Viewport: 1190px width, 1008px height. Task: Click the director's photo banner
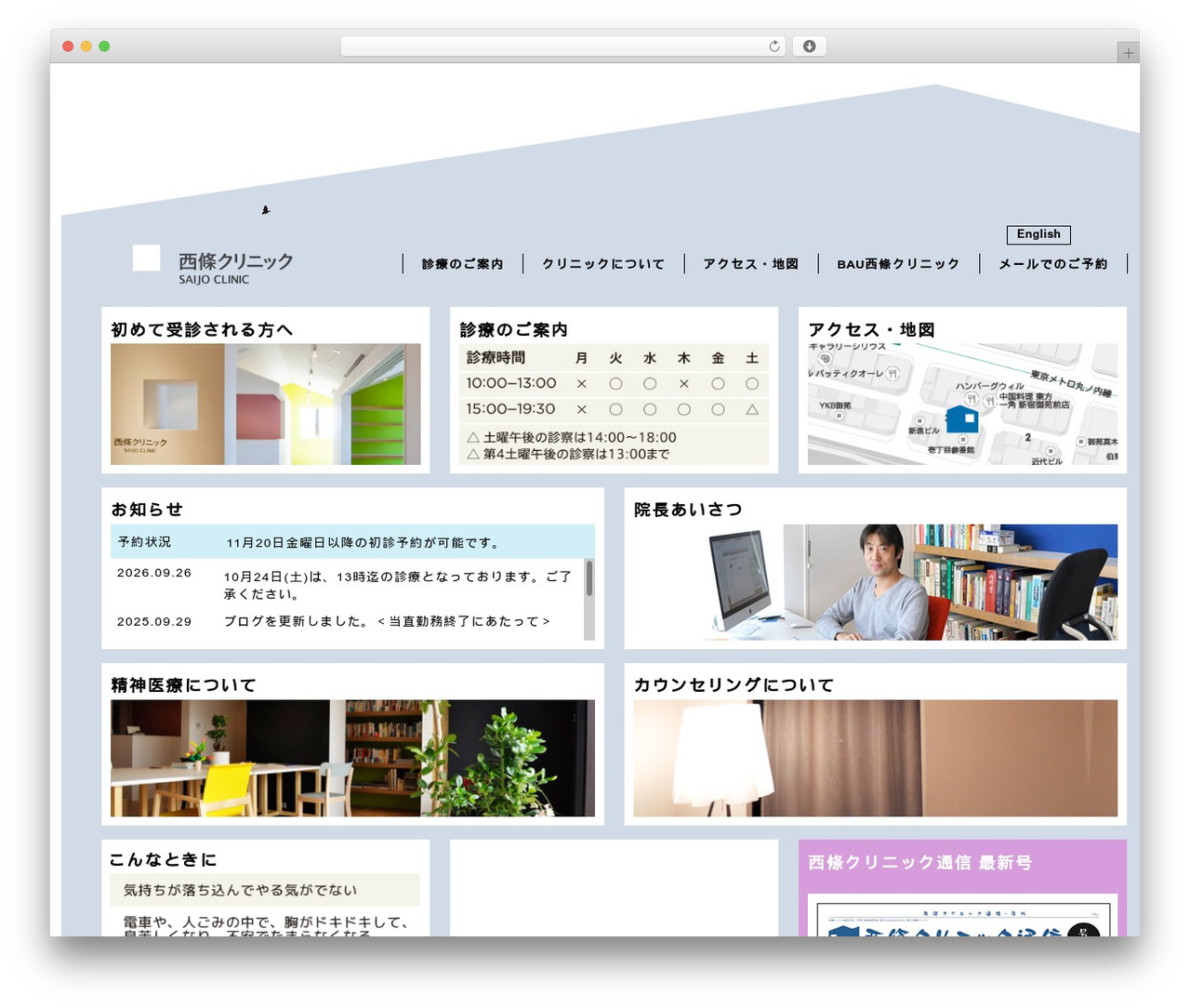(x=876, y=582)
